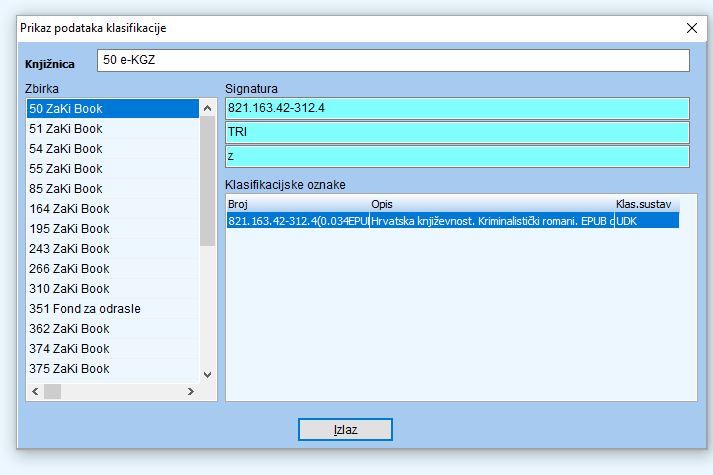Screen dimensions: 713x475
Task: Click left arrow of horizontal scrollbar
Action: click(x=36, y=391)
